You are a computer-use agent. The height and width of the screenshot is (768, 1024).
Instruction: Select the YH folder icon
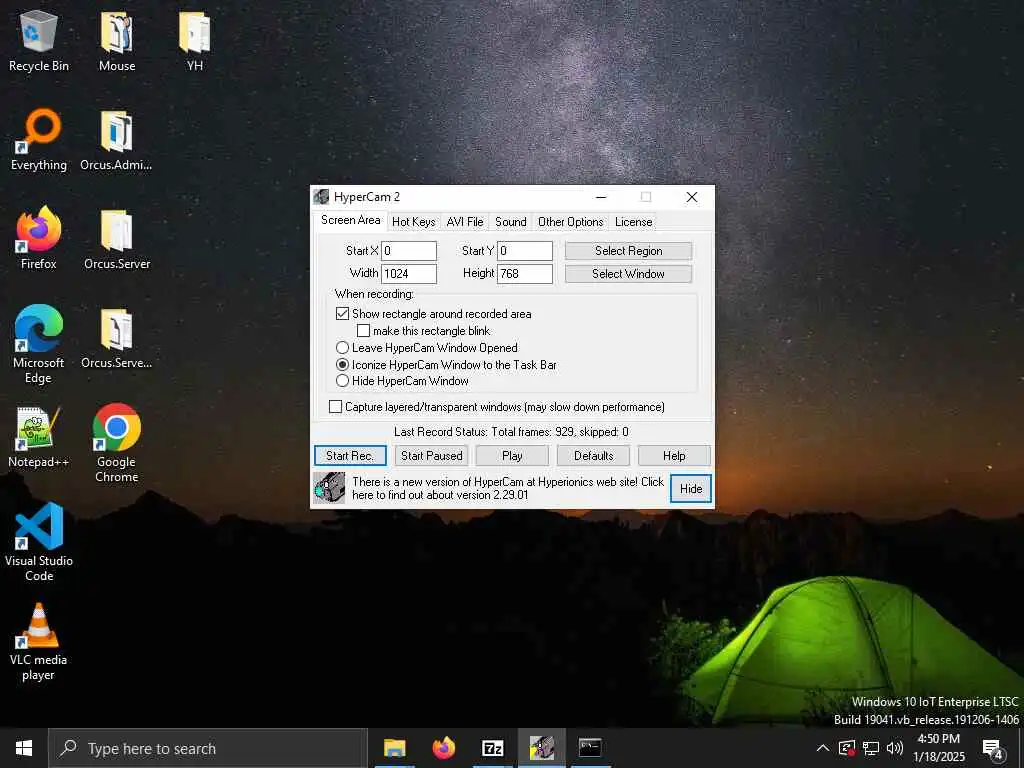[195, 40]
